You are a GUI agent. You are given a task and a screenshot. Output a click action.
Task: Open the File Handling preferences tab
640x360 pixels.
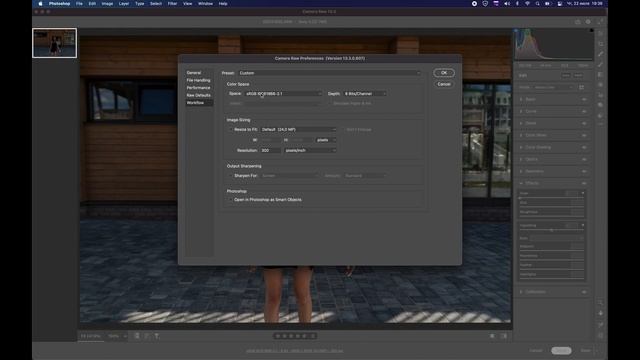(x=198, y=80)
